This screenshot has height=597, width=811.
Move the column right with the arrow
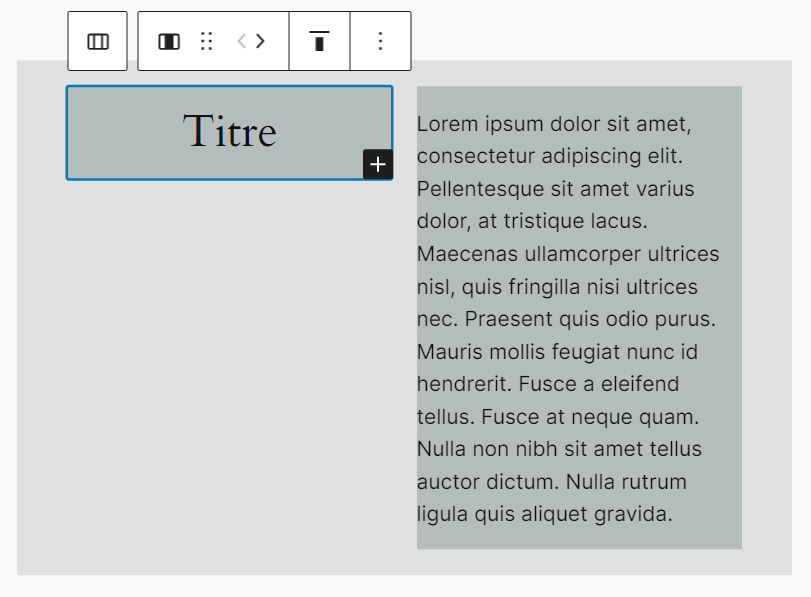pos(260,41)
